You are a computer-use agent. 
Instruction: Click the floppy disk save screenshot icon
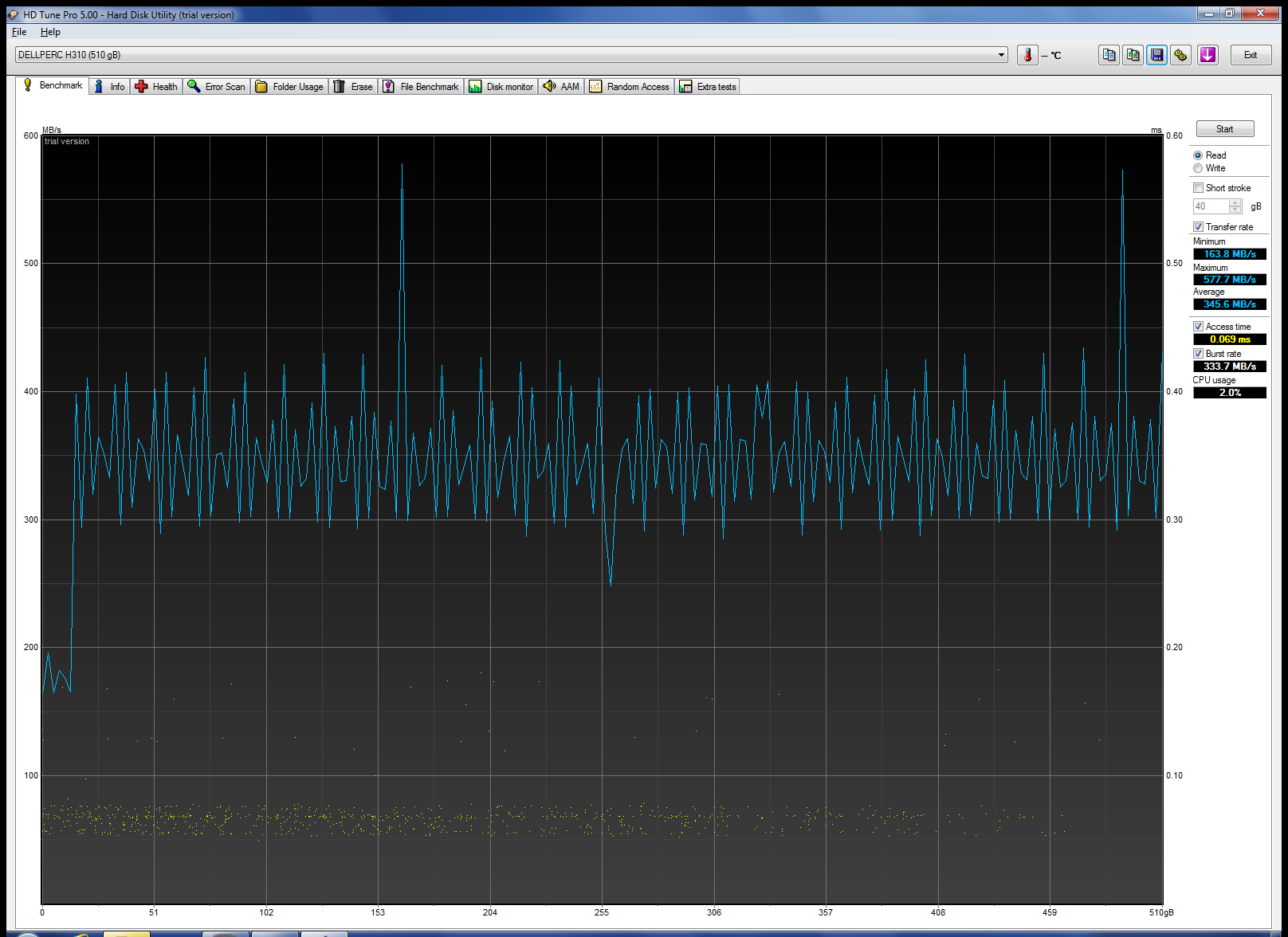coord(1156,55)
